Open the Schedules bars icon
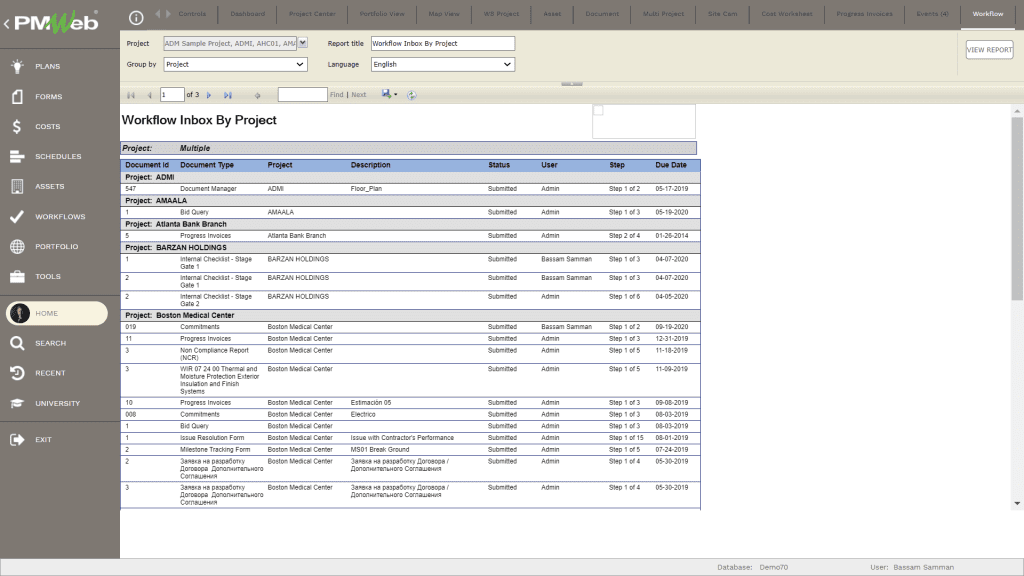The width and height of the screenshot is (1024, 576). [x=18, y=157]
